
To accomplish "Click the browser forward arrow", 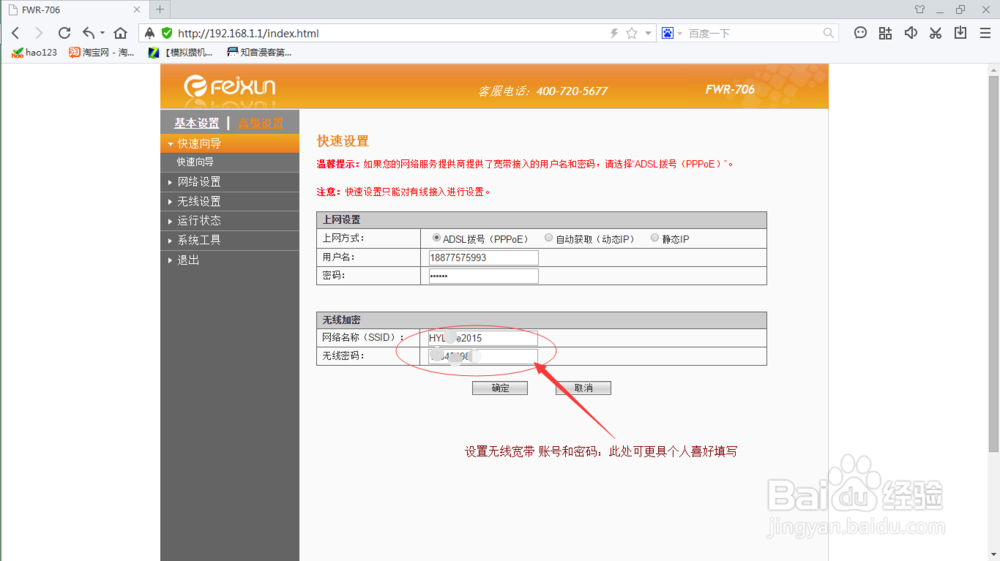I will (x=38, y=33).
